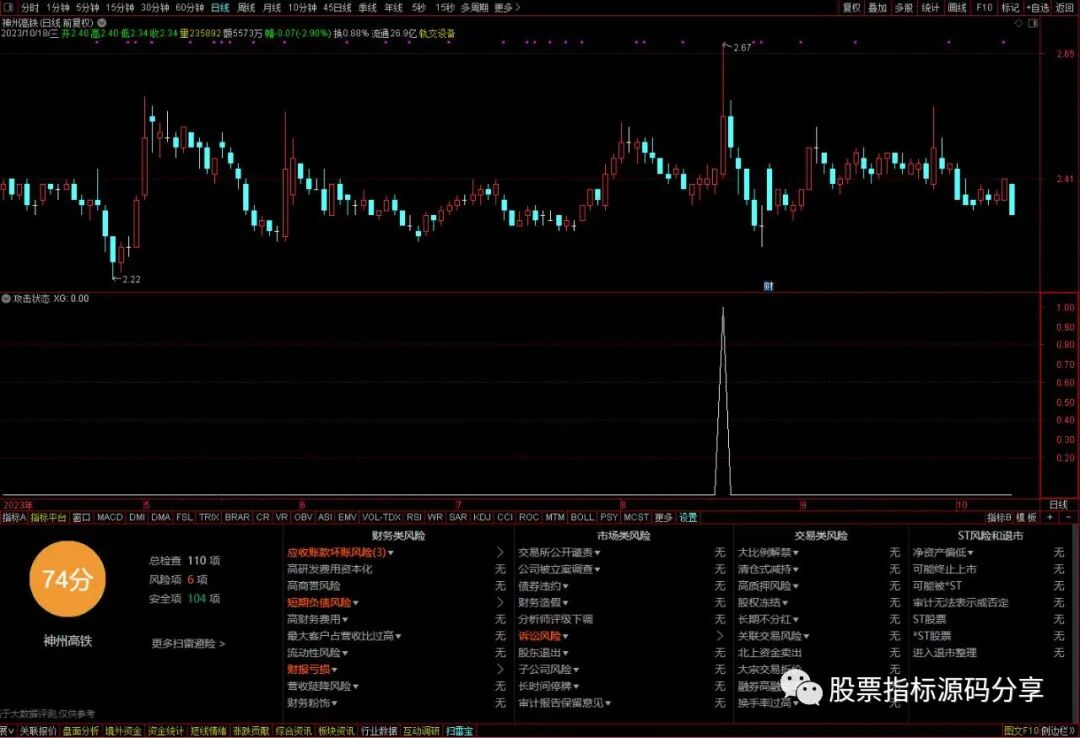Screen dimensions: 1080x738
Task: Click the 标记 mark button
Action: pyautogui.click(x=1010, y=8)
